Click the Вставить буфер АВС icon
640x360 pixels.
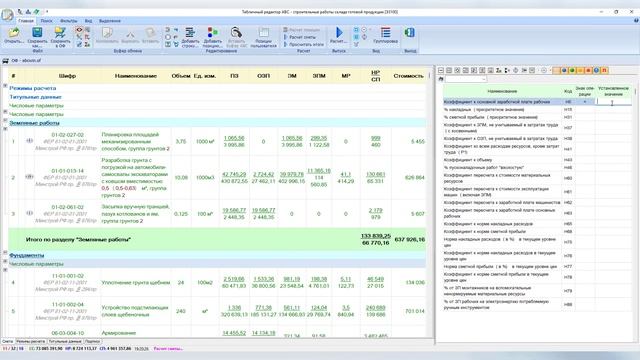(x=236, y=33)
